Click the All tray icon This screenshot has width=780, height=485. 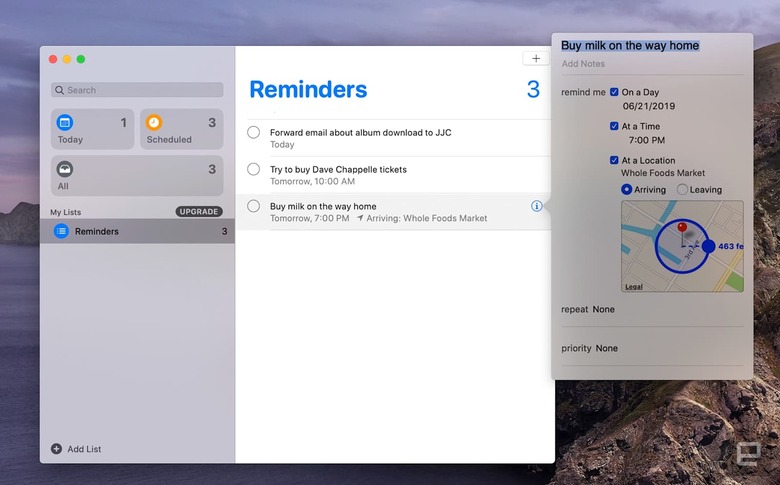click(65, 169)
